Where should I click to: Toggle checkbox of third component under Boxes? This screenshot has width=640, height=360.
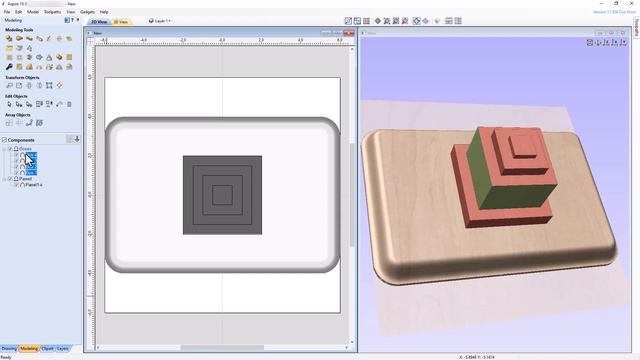click(17, 167)
